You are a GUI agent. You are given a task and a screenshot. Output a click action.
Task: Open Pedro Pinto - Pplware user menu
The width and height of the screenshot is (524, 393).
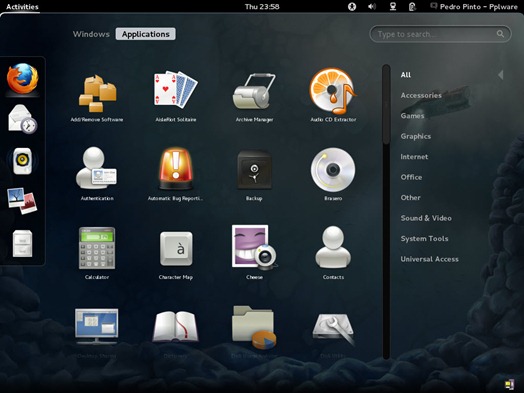click(474, 6)
